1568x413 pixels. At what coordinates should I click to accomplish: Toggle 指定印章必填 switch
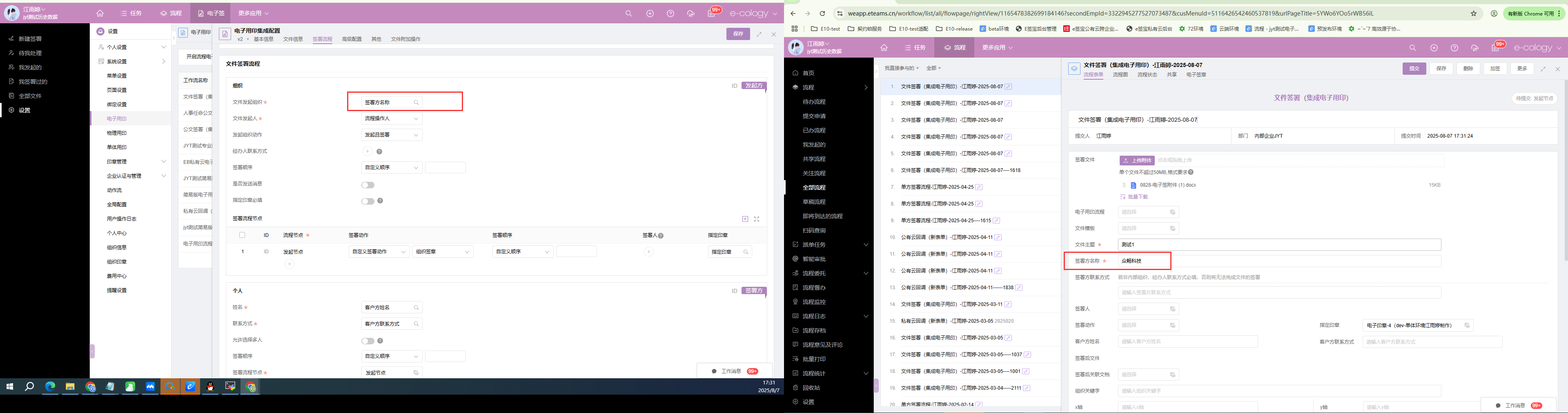(x=367, y=201)
